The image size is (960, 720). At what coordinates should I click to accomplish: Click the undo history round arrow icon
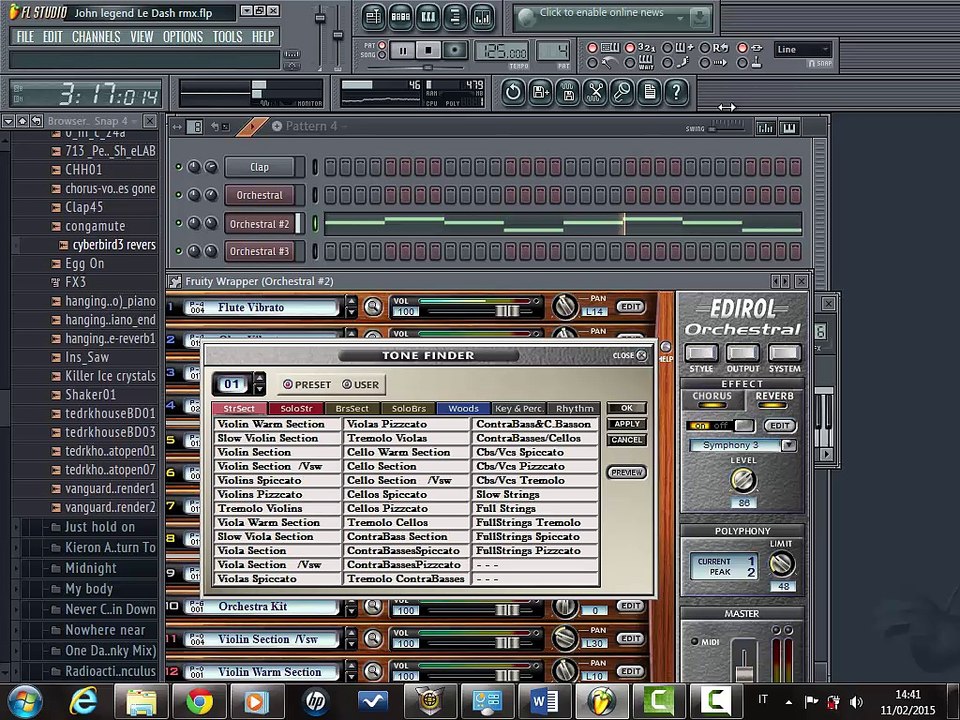pyautogui.click(x=513, y=92)
